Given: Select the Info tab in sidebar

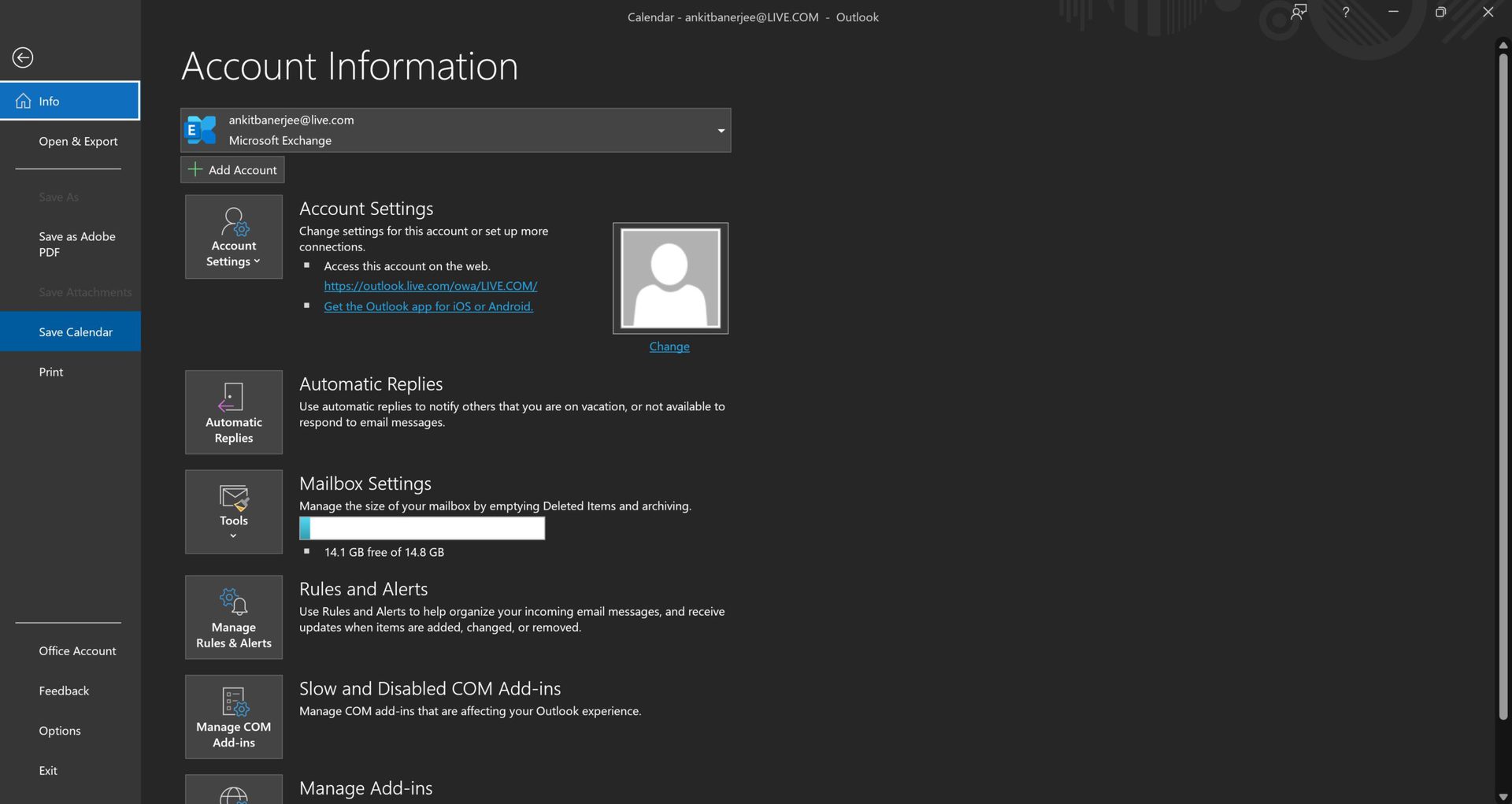Looking at the screenshot, I should pyautogui.click(x=70, y=101).
